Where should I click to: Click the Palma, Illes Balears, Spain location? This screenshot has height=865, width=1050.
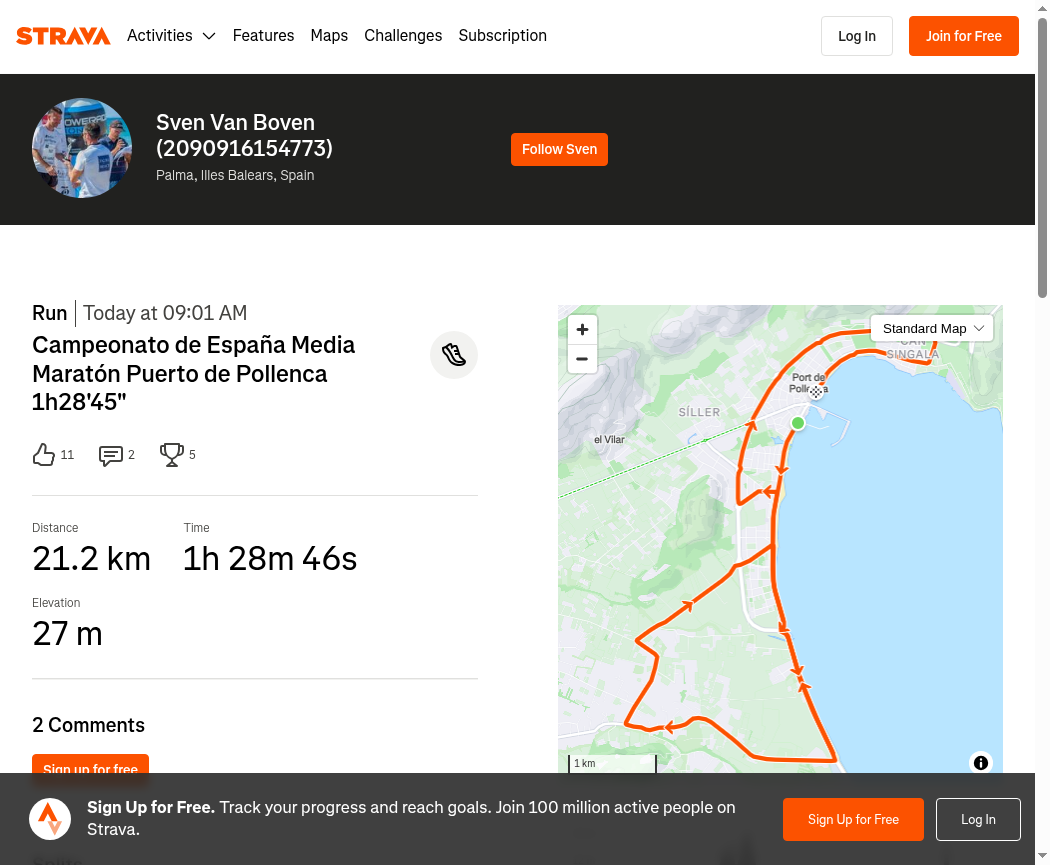235,175
